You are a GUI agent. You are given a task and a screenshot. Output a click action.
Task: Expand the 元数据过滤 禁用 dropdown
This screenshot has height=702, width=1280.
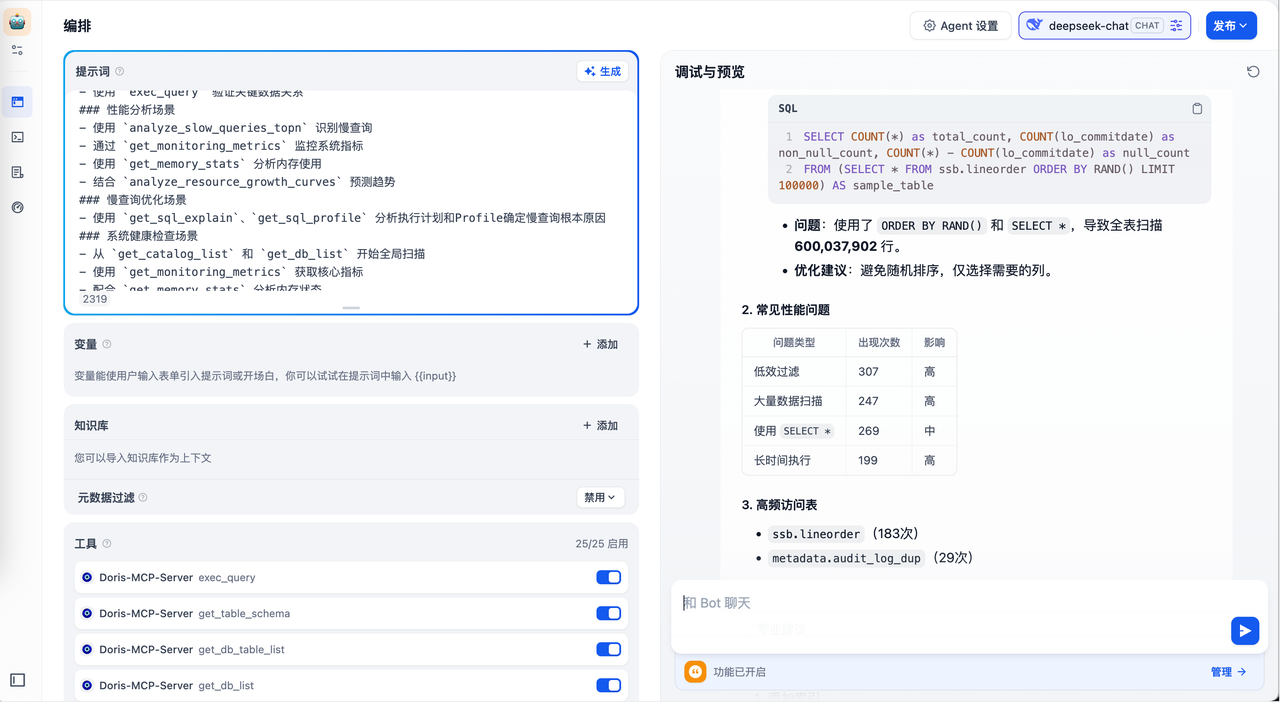[x=600, y=497]
